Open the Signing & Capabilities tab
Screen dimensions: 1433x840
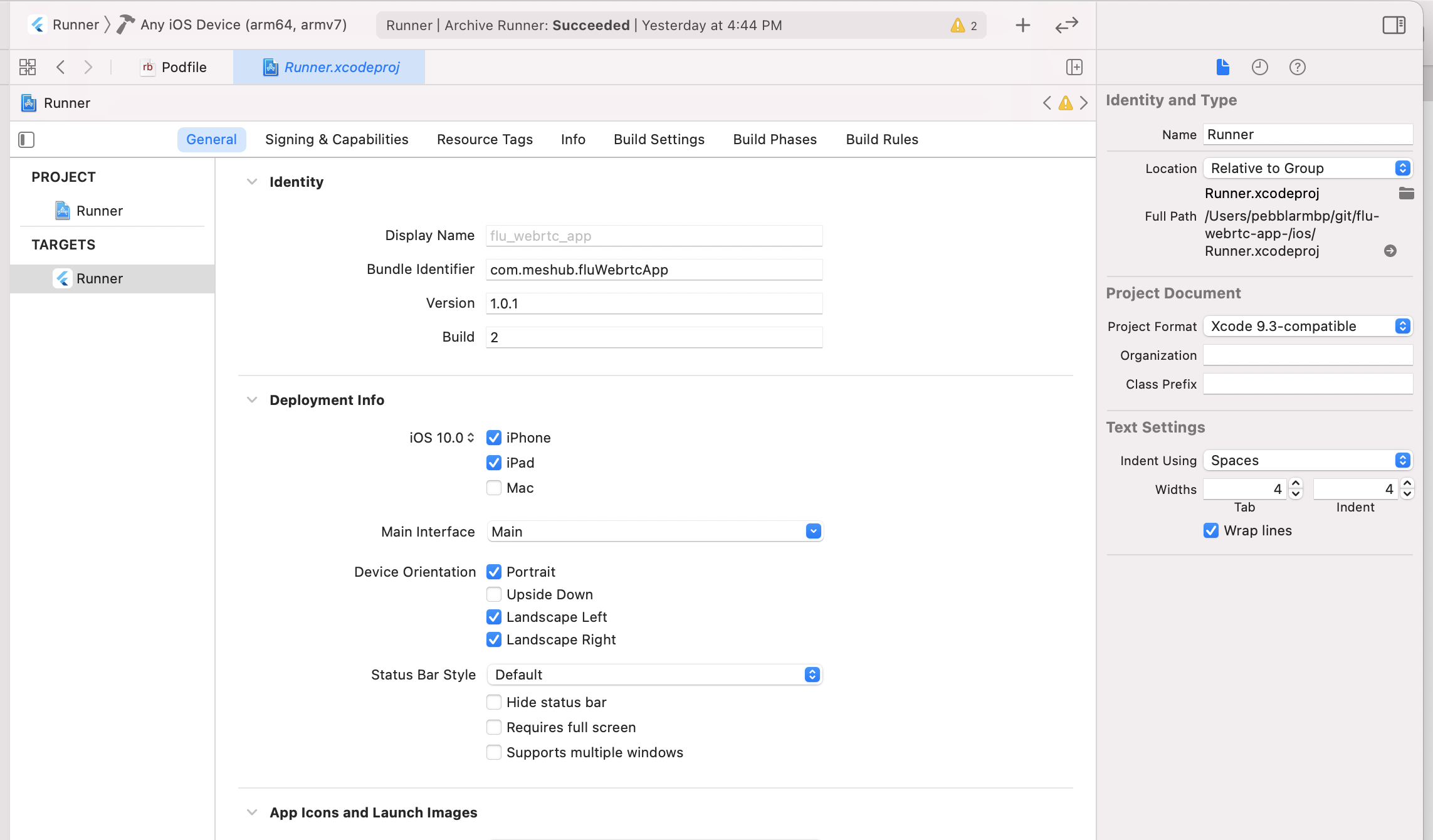click(x=337, y=139)
